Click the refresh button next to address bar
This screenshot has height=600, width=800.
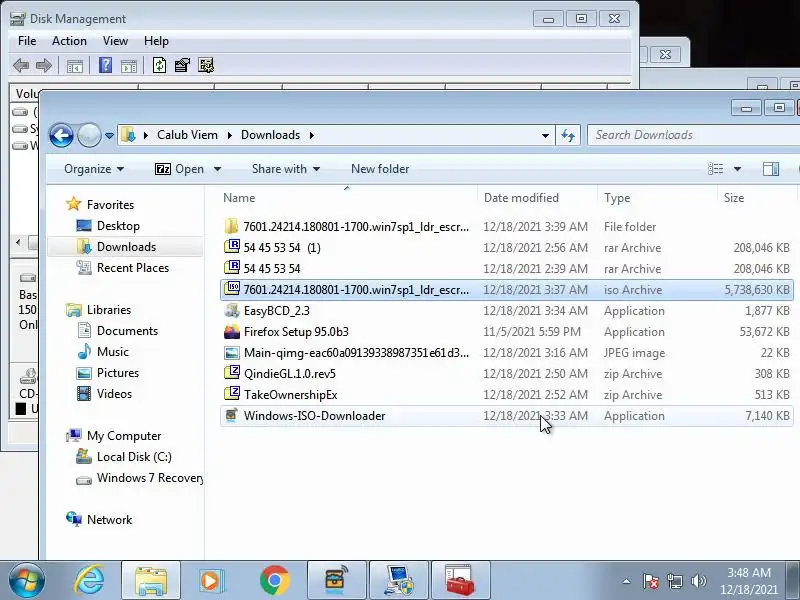[568, 135]
